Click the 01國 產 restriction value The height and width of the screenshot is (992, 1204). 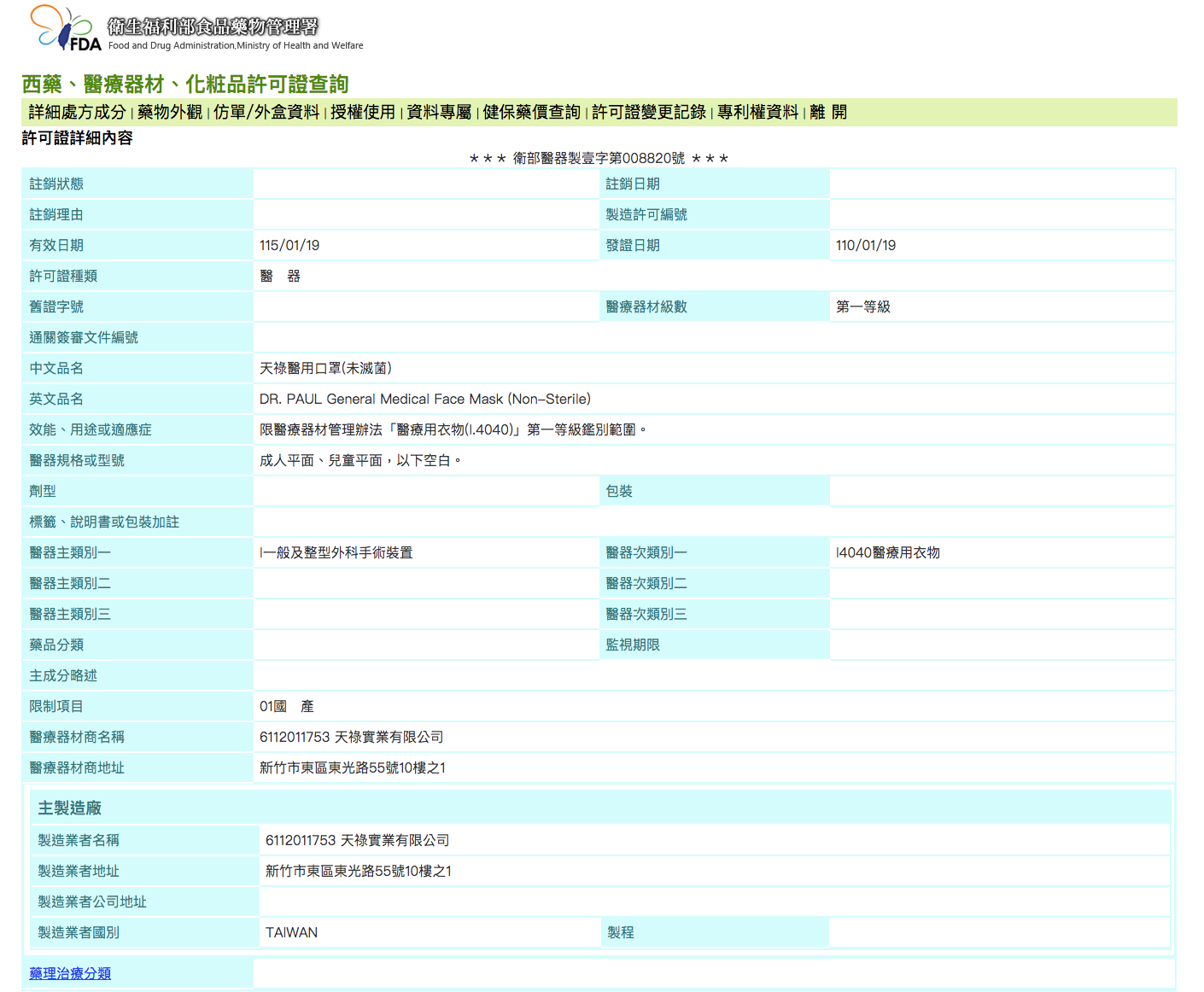tap(287, 706)
